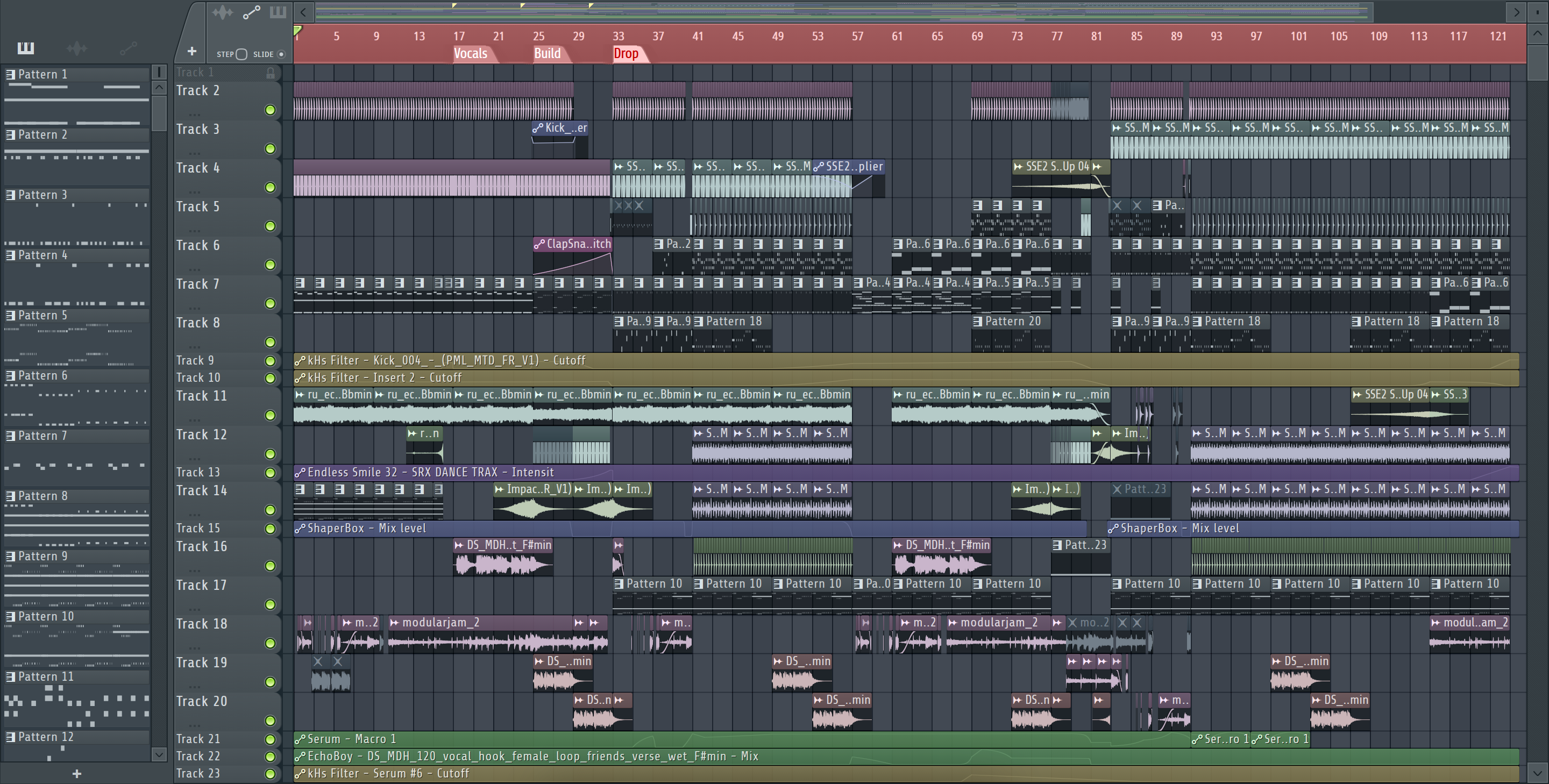
Task: Mute Track 13 with its green LED
Action: coord(270,473)
